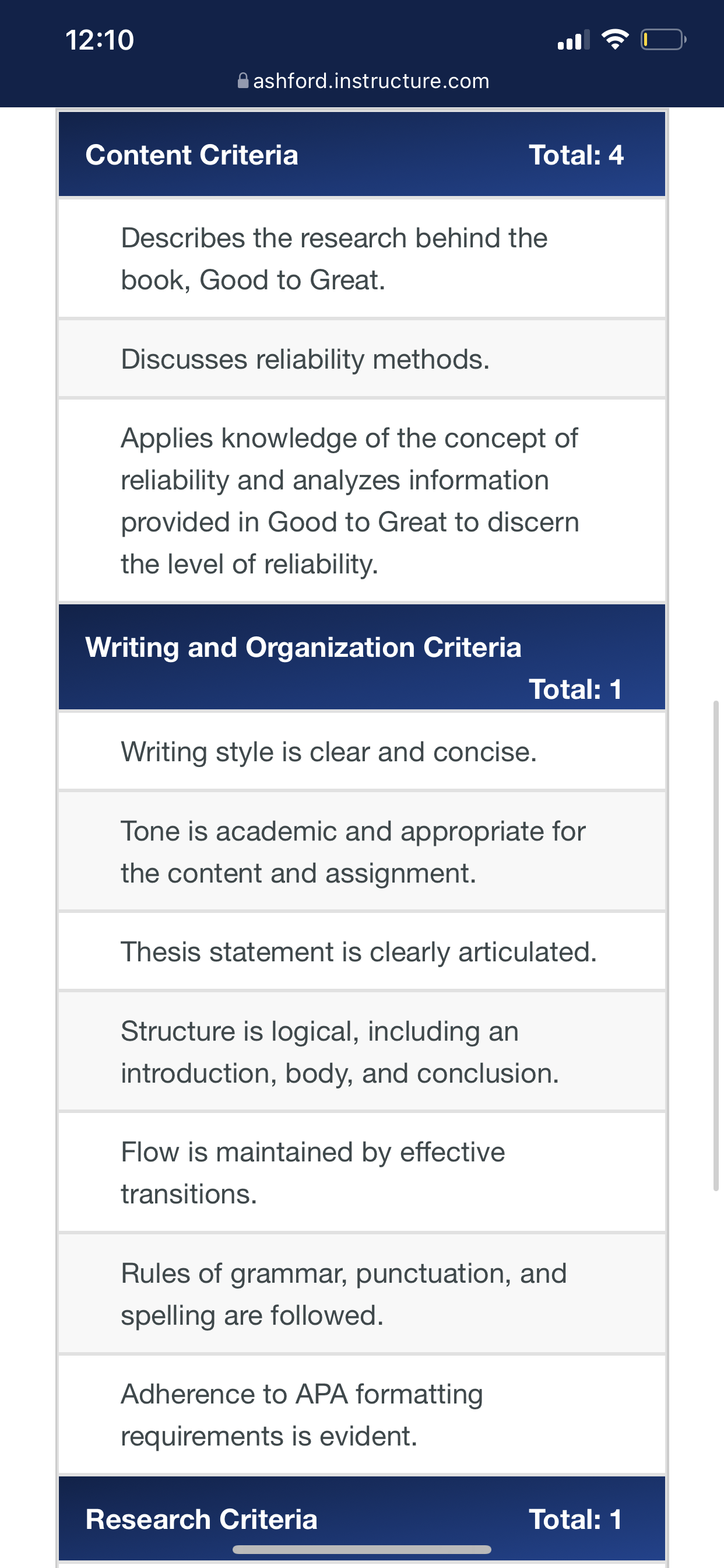724x1568 pixels.
Task: Tap 'Flow is maintained by effective transitions' row
Action: (x=362, y=1172)
